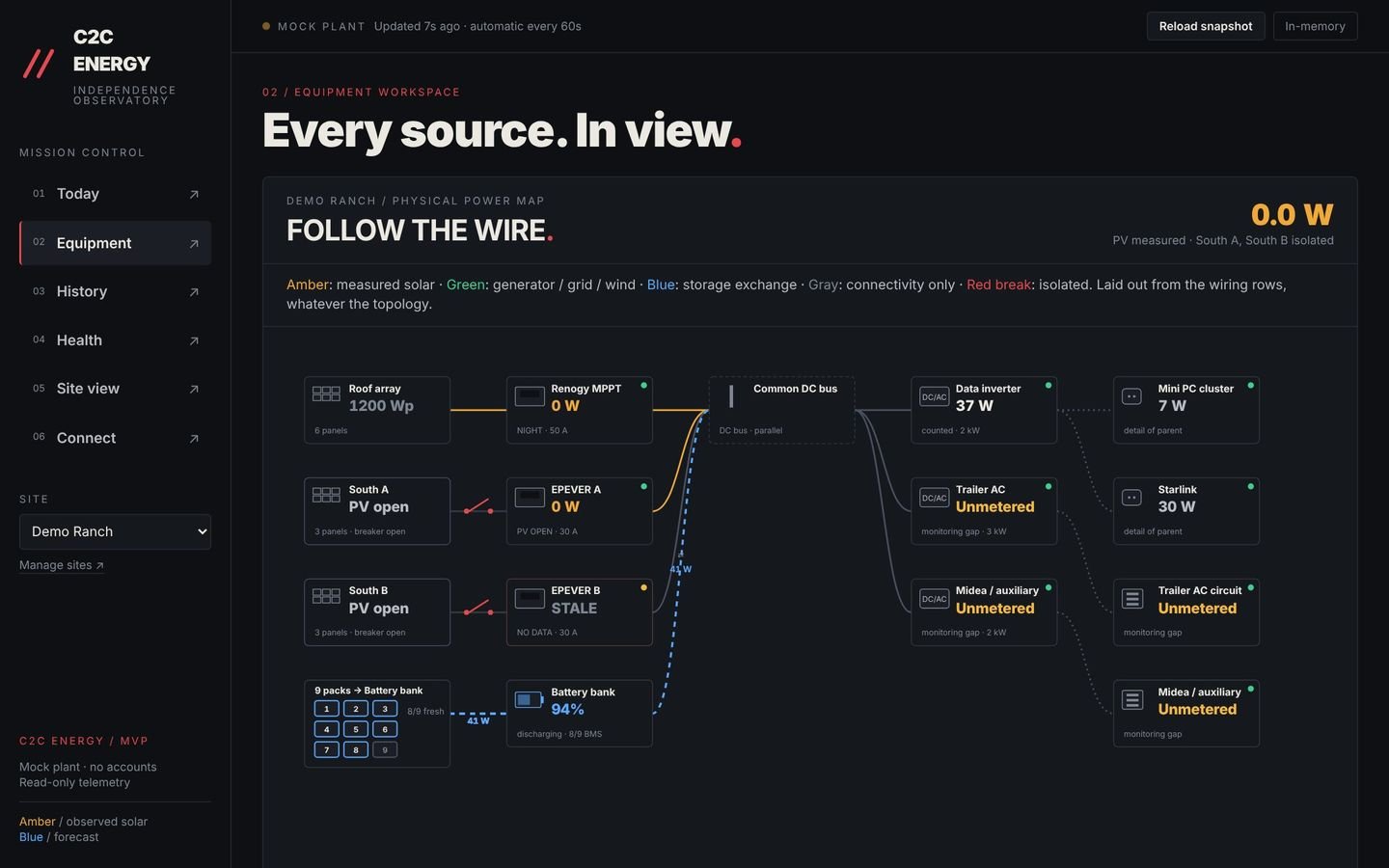Click the Common DC bus bar icon
Image resolution: width=1389 pixels, height=868 pixels.
coord(731,395)
